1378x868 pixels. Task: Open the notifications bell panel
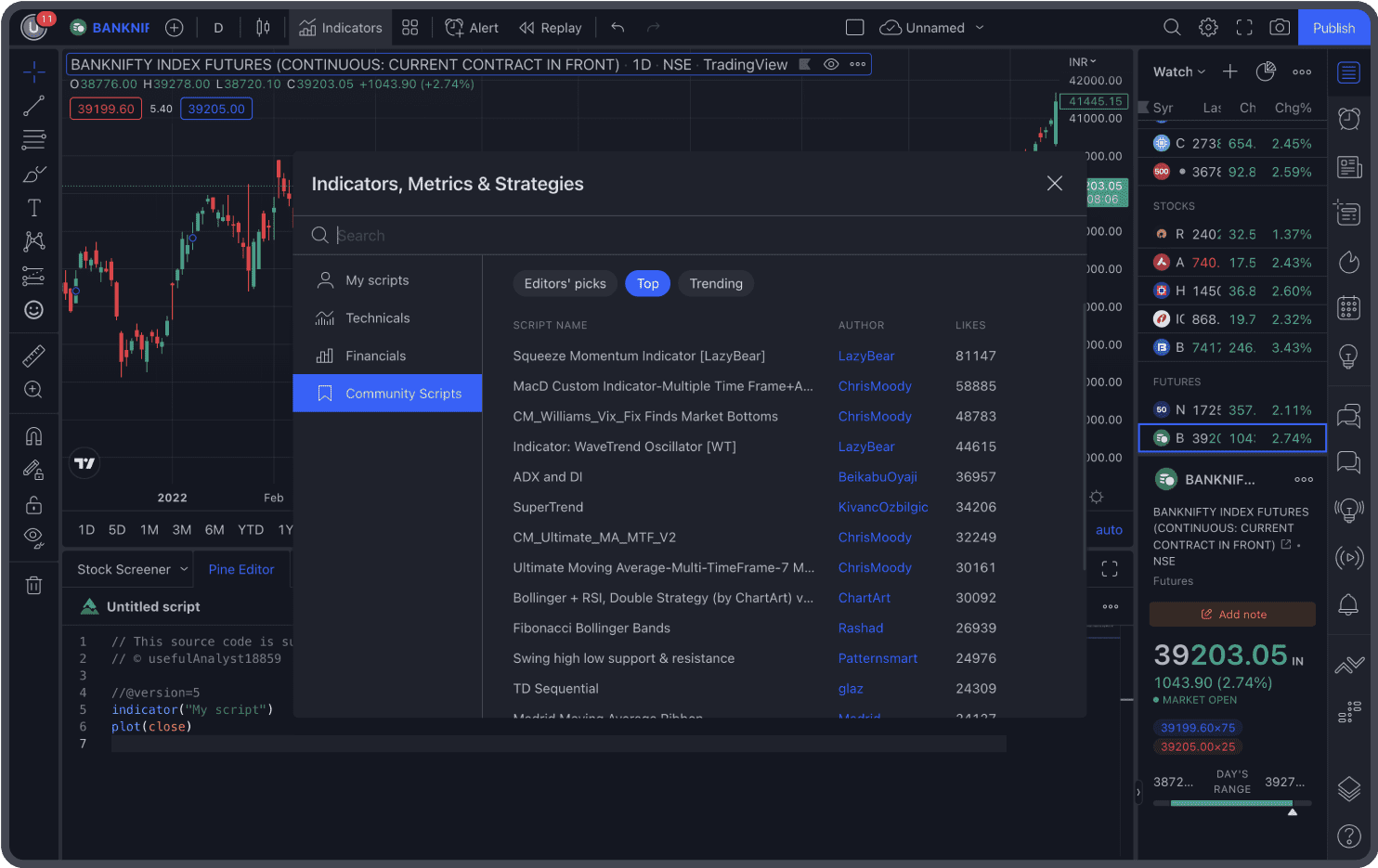pos(1349,605)
